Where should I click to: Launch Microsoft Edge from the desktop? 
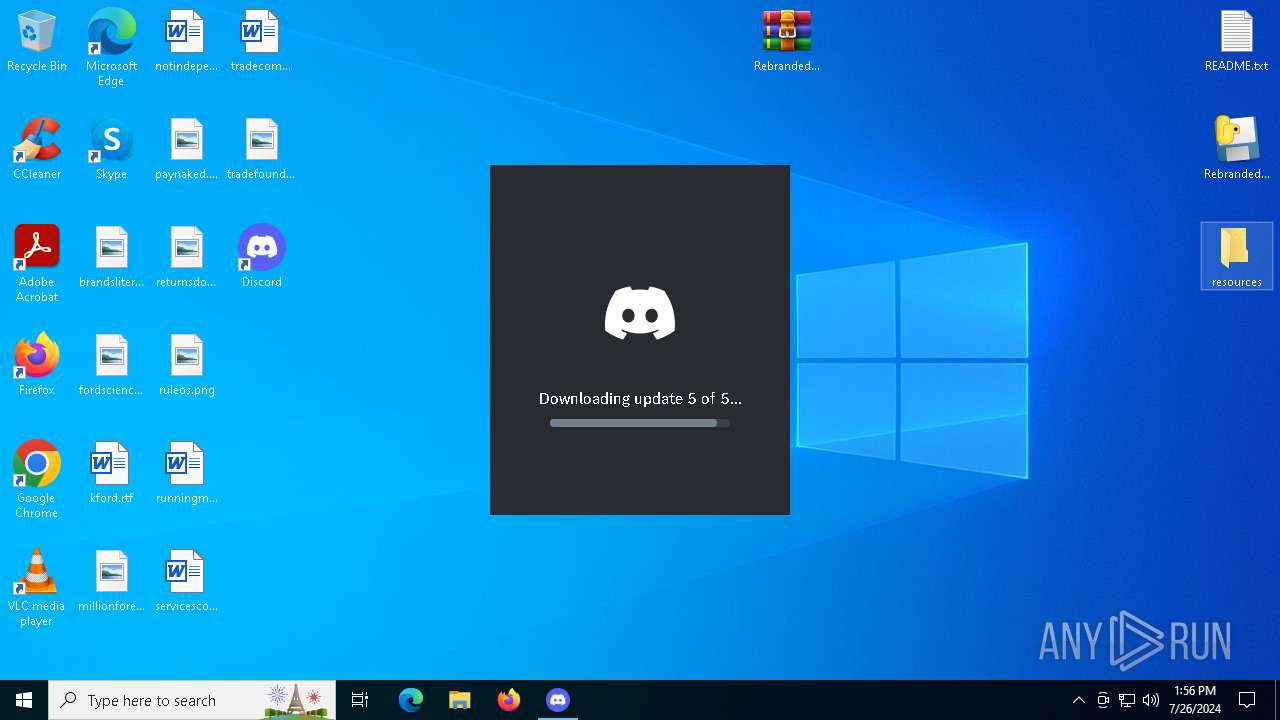(x=111, y=47)
